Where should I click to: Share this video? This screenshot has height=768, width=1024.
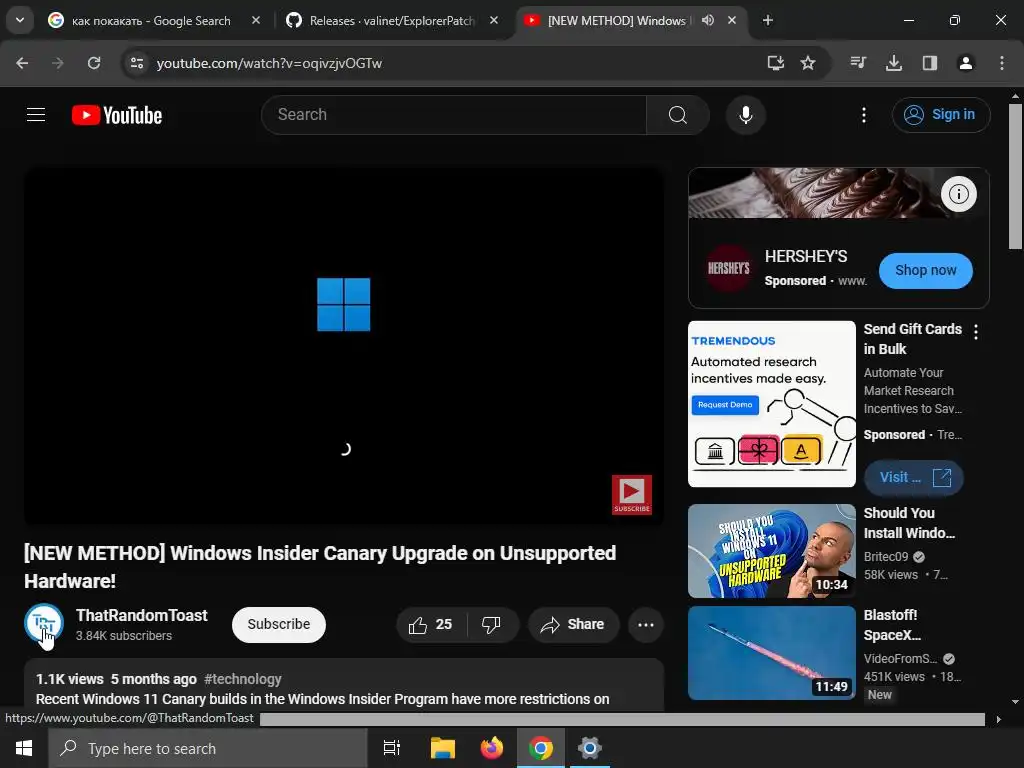tap(573, 625)
